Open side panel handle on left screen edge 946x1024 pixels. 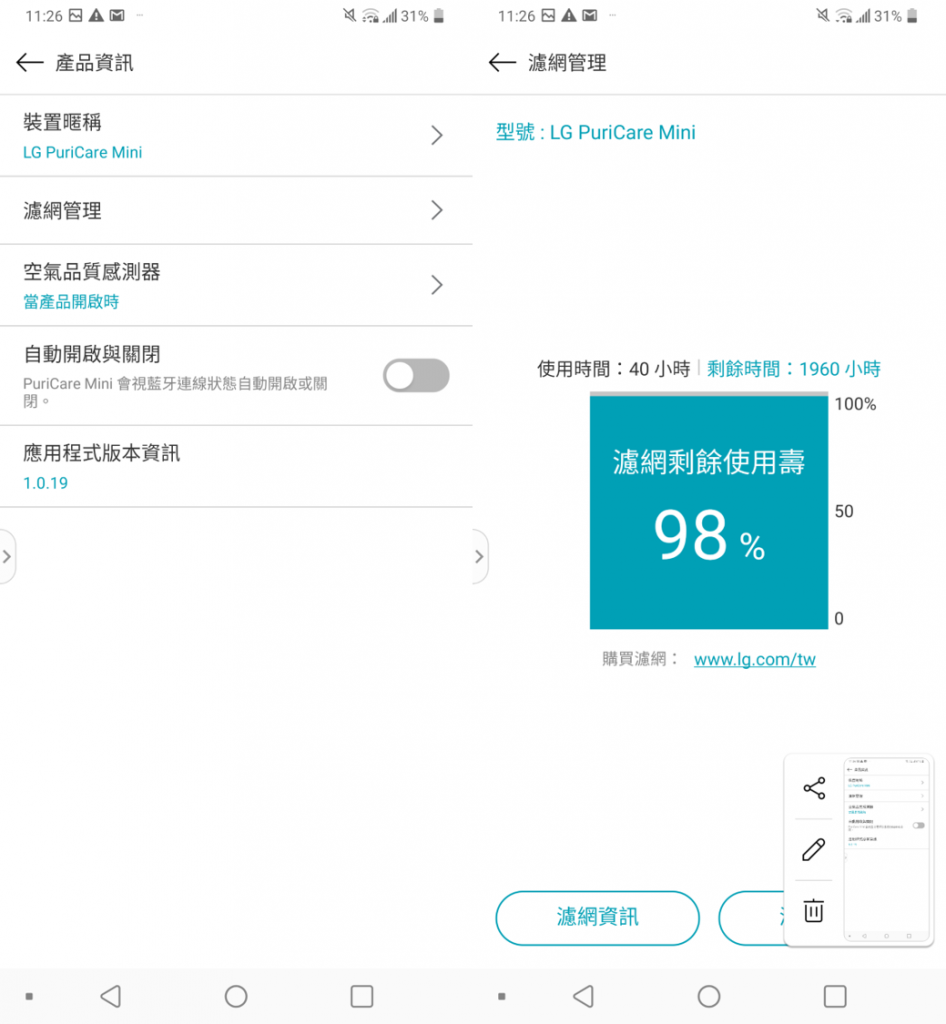click(7, 556)
